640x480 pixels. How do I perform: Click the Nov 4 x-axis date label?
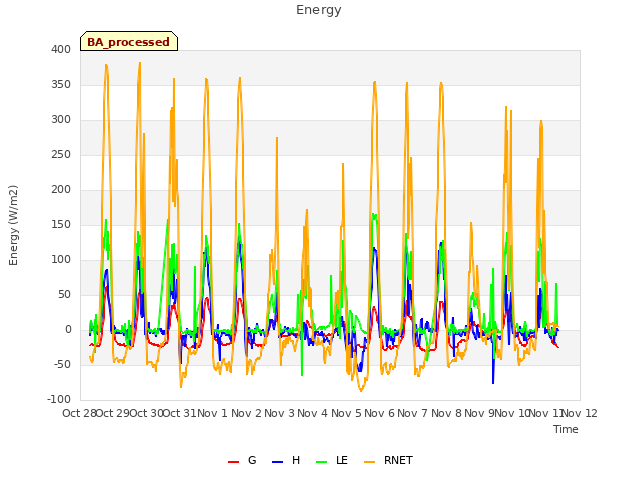coord(313,413)
